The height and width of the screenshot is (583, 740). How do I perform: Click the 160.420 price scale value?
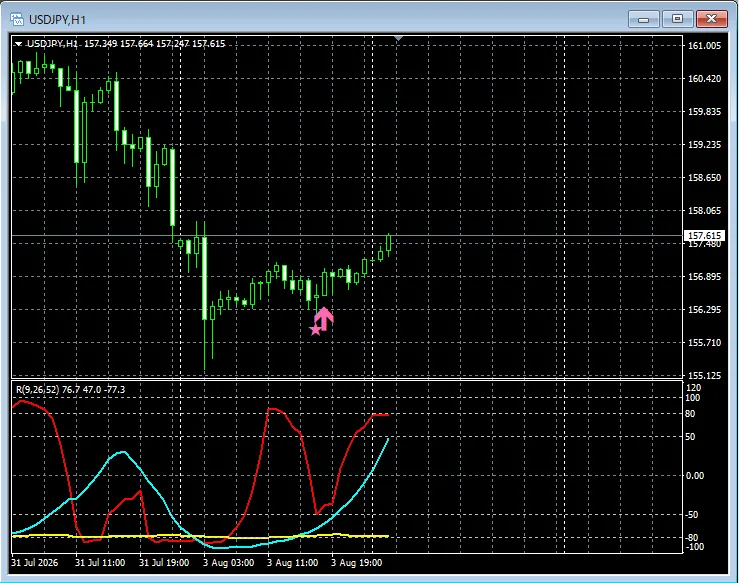[x=705, y=79]
